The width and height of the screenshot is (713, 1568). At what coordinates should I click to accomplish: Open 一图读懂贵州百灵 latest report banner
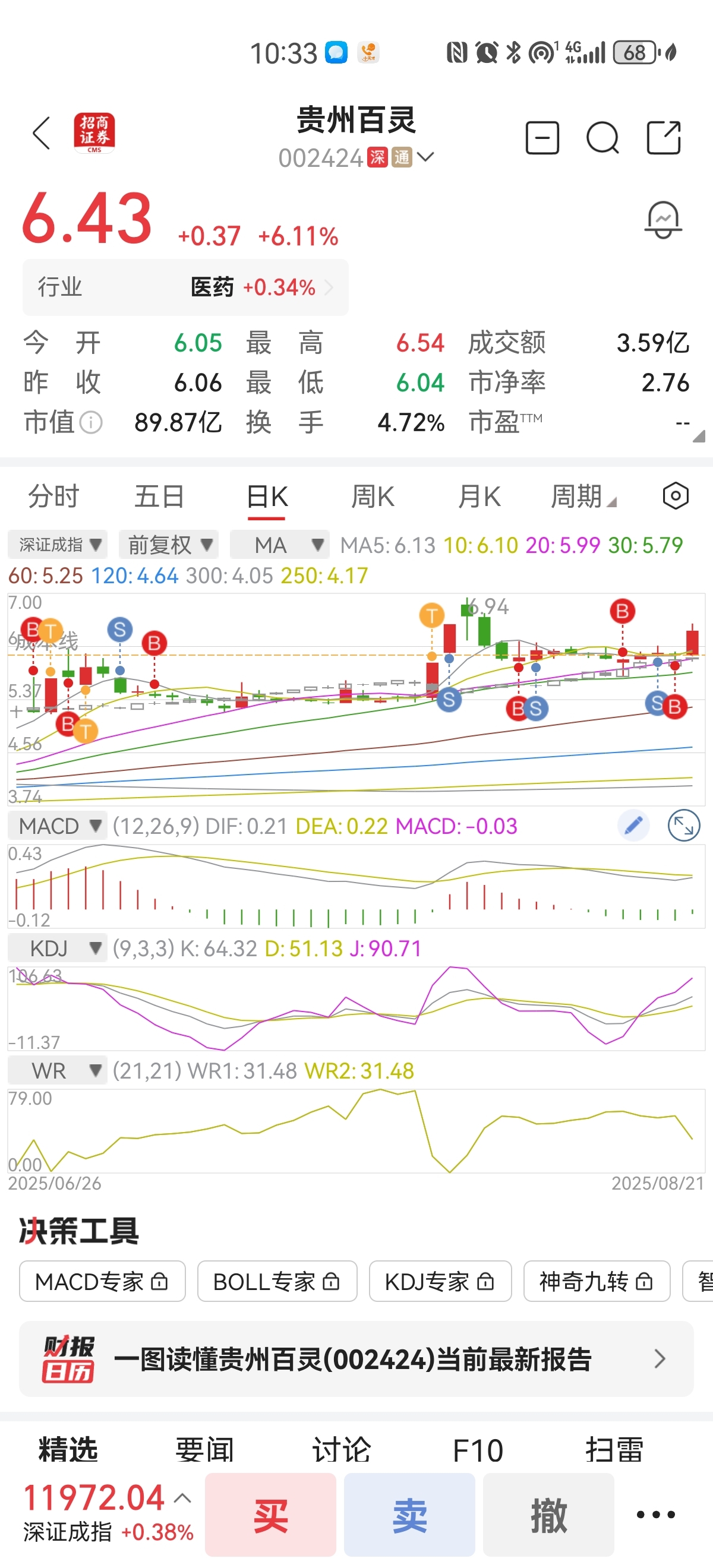click(356, 1358)
